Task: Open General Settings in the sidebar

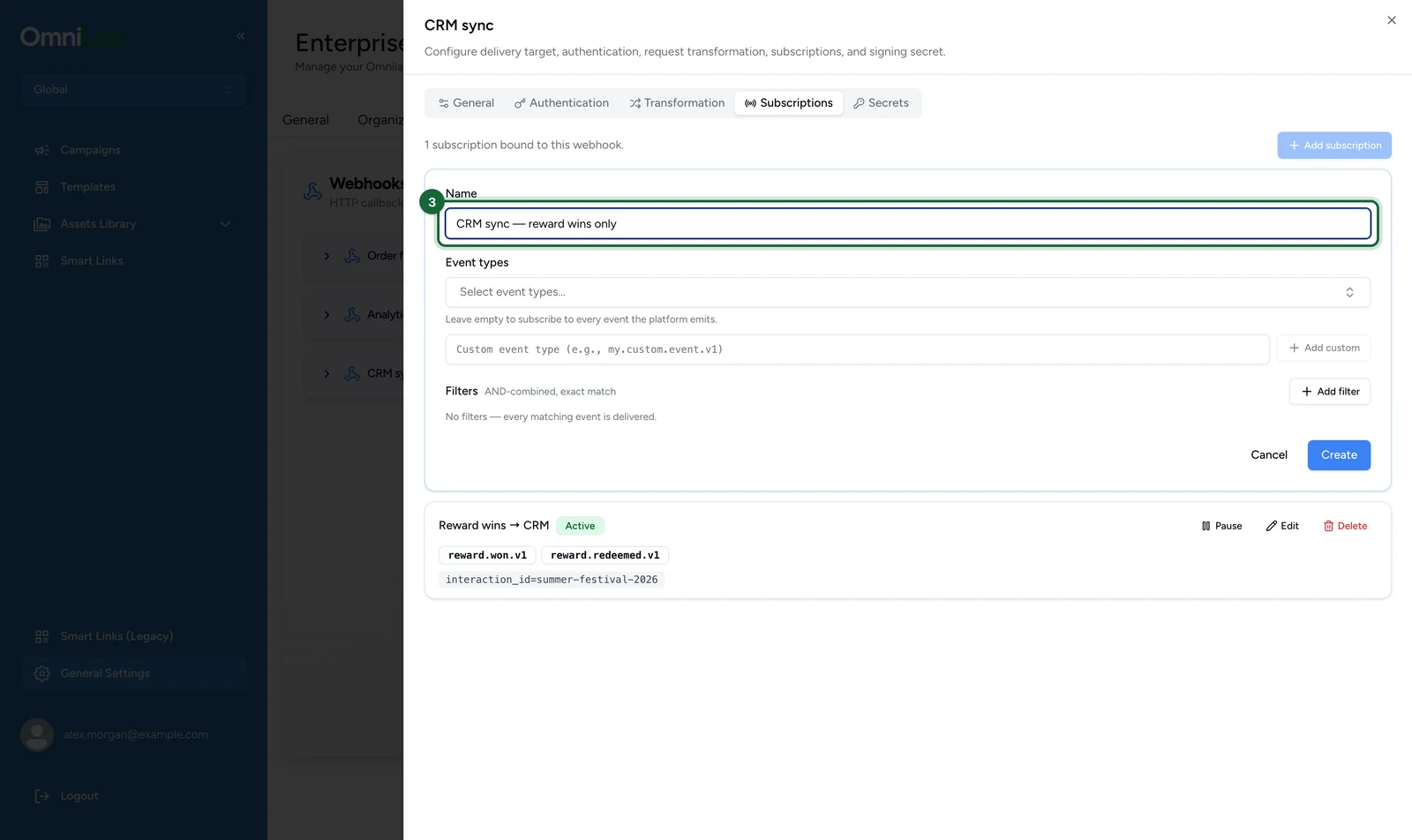Action: tap(133, 673)
